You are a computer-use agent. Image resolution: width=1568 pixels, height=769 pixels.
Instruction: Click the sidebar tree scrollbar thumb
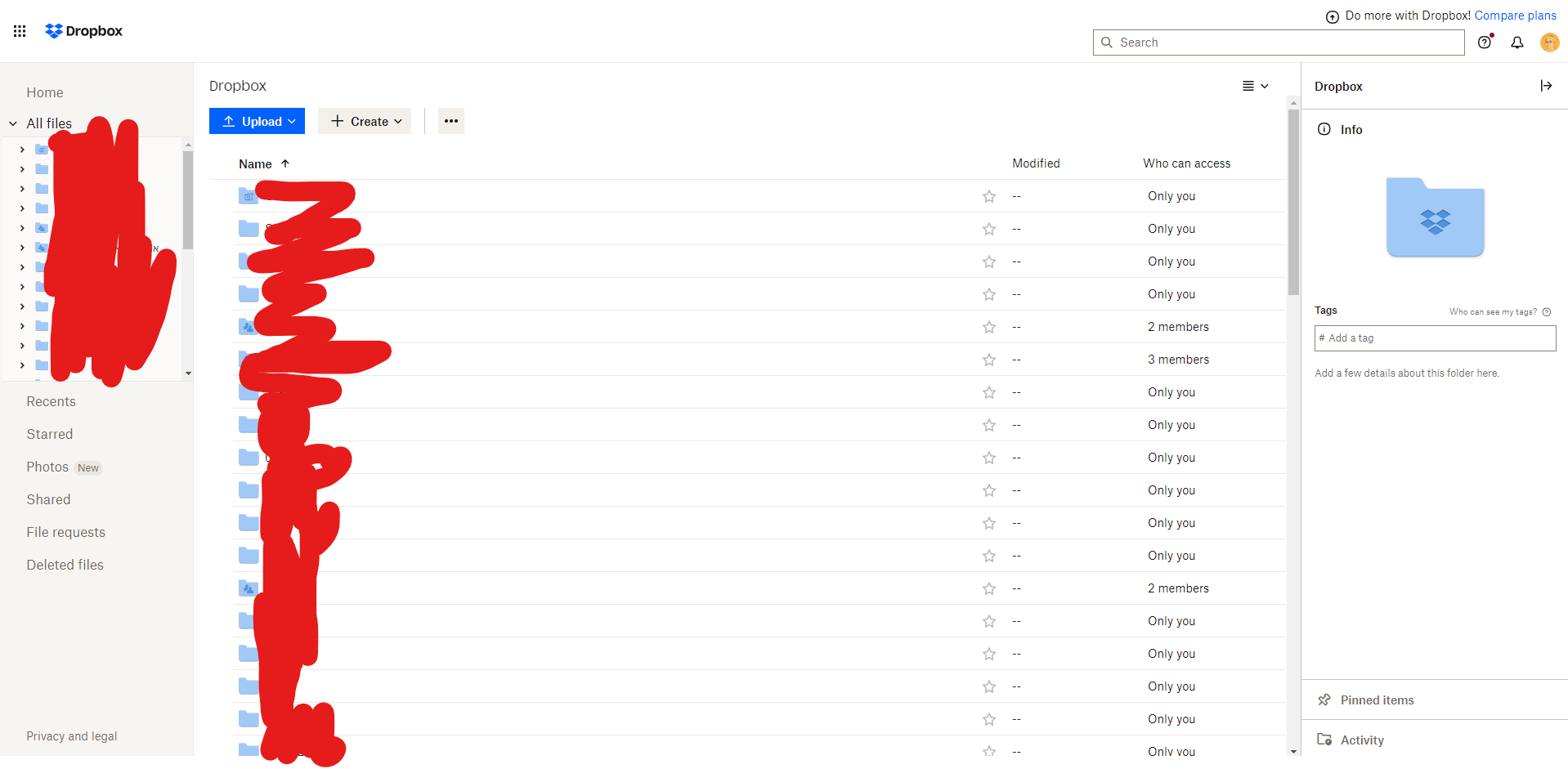click(188, 200)
